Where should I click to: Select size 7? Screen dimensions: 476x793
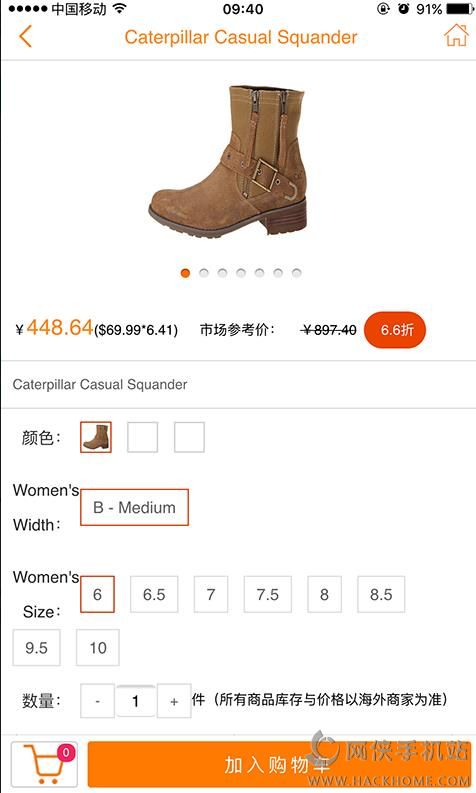pyautogui.click(x=211, y=594)
